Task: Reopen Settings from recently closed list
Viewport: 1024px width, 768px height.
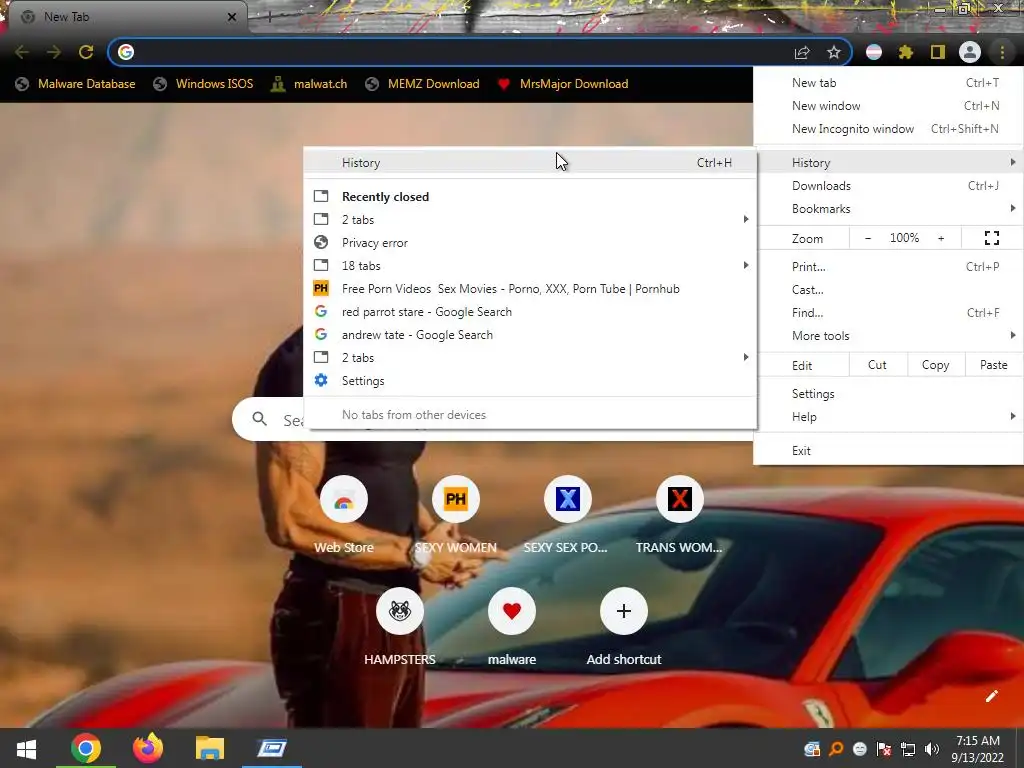Action: coord(530,381)
